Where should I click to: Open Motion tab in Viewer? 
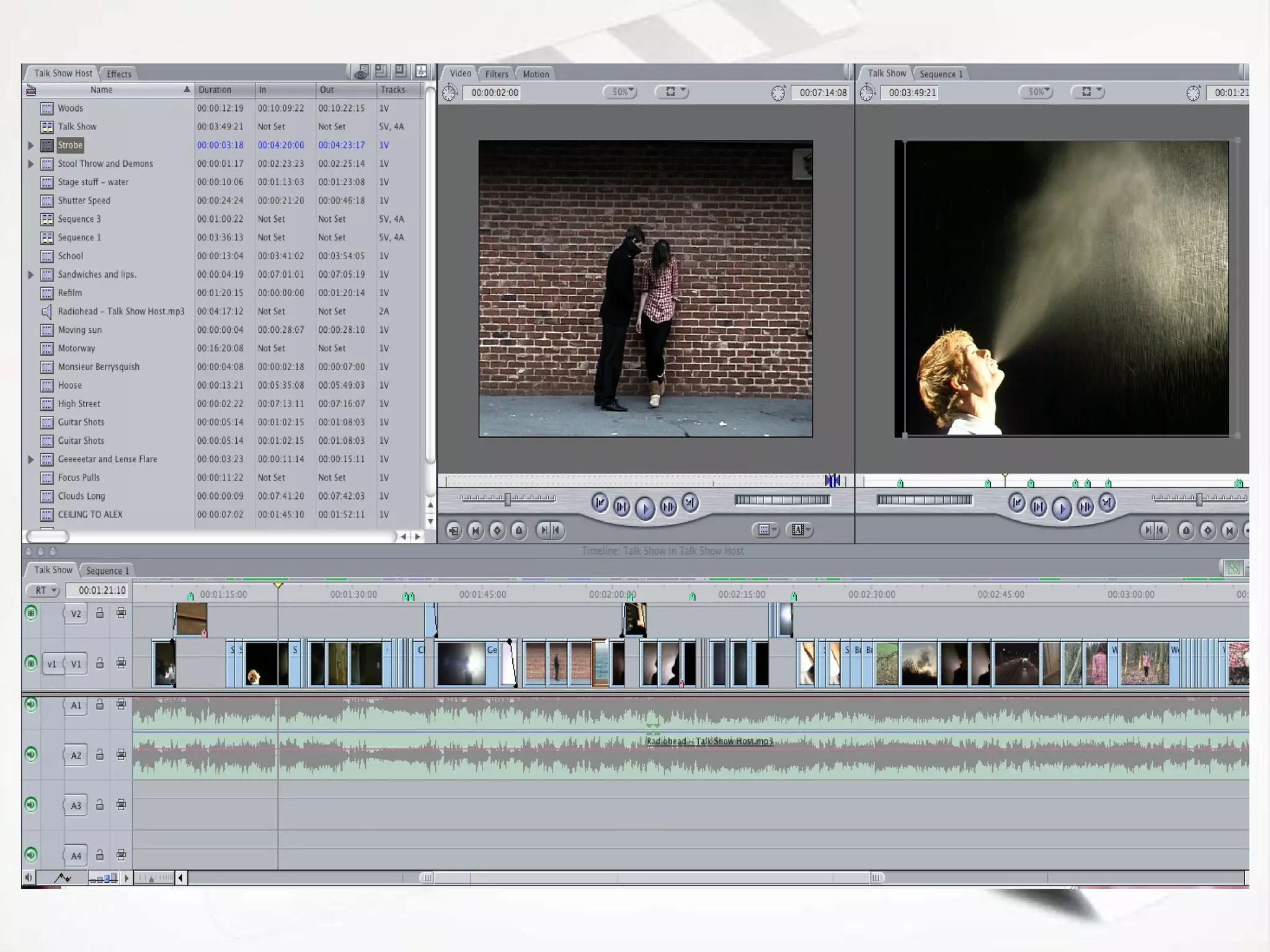click(x=536, y=74)
